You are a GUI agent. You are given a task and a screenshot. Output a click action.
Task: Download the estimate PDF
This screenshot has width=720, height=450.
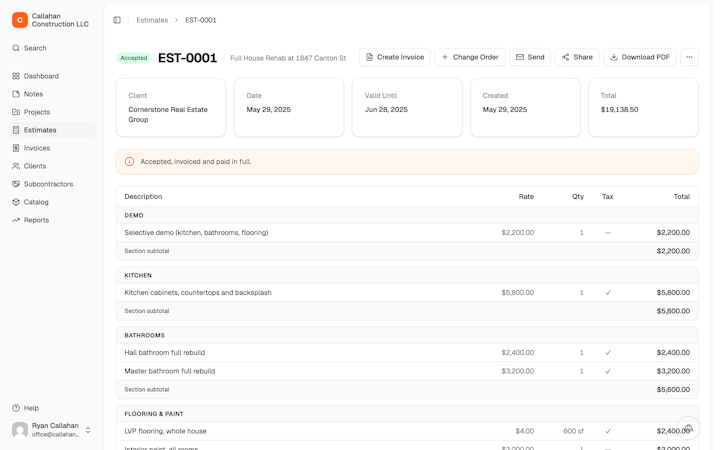coord(640,57)
